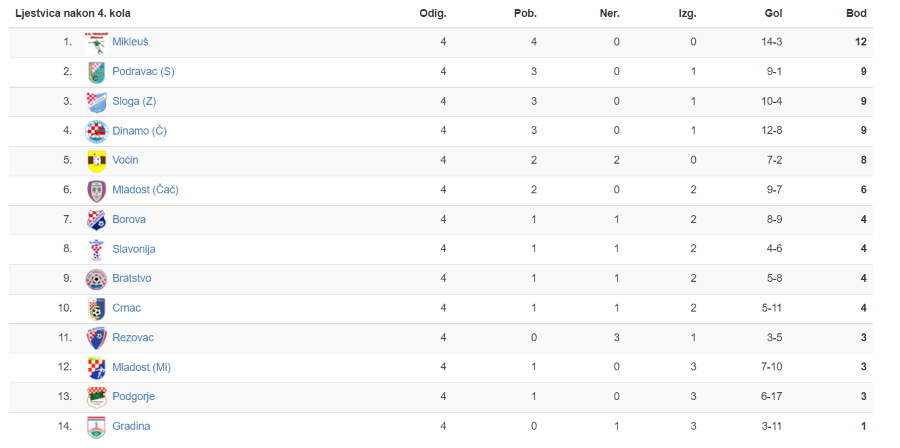Click the Dinamo (Č) round crest

pyautogui.click(x=96, y=131)
